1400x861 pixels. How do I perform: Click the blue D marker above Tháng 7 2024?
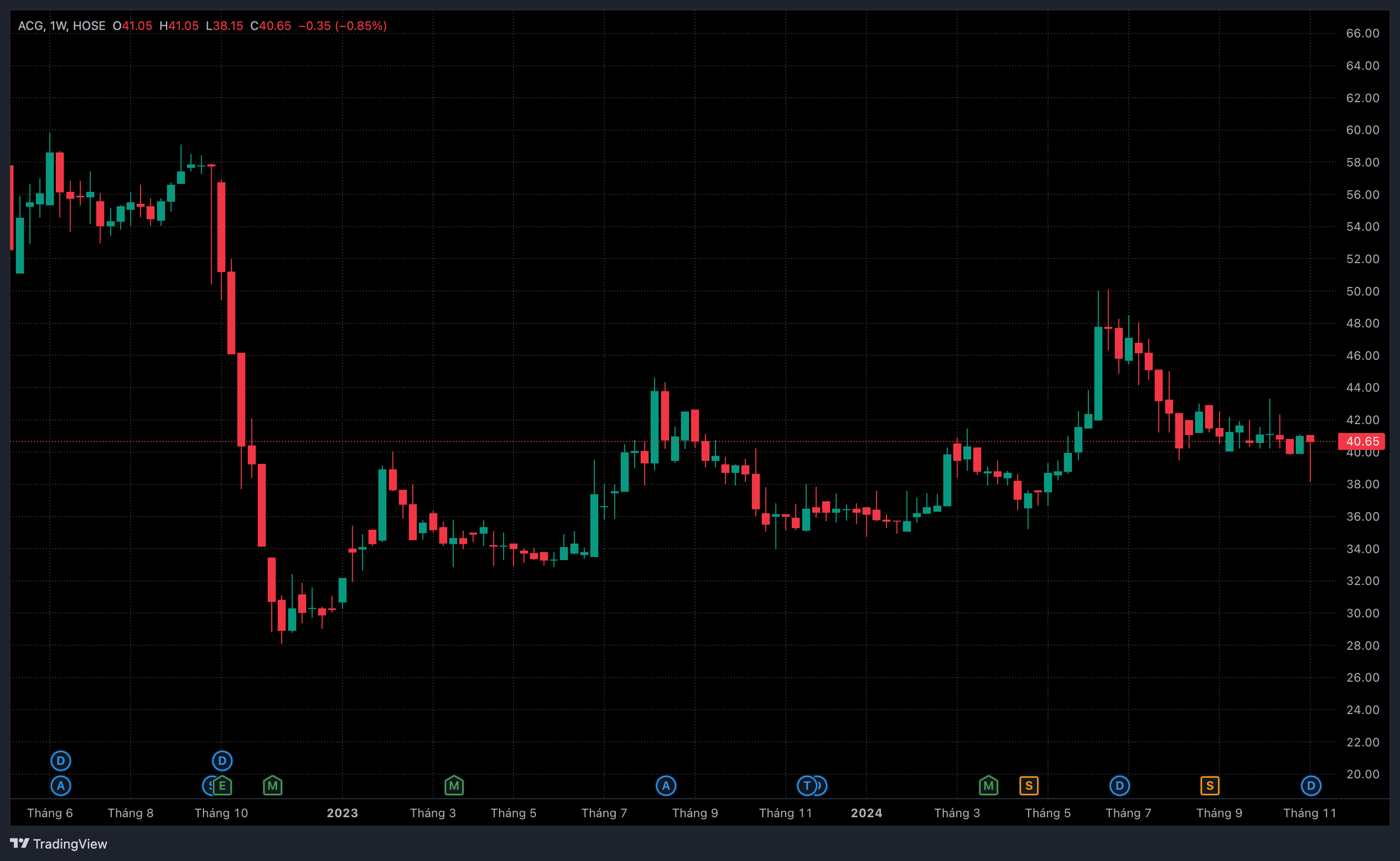coord(1119,786)
